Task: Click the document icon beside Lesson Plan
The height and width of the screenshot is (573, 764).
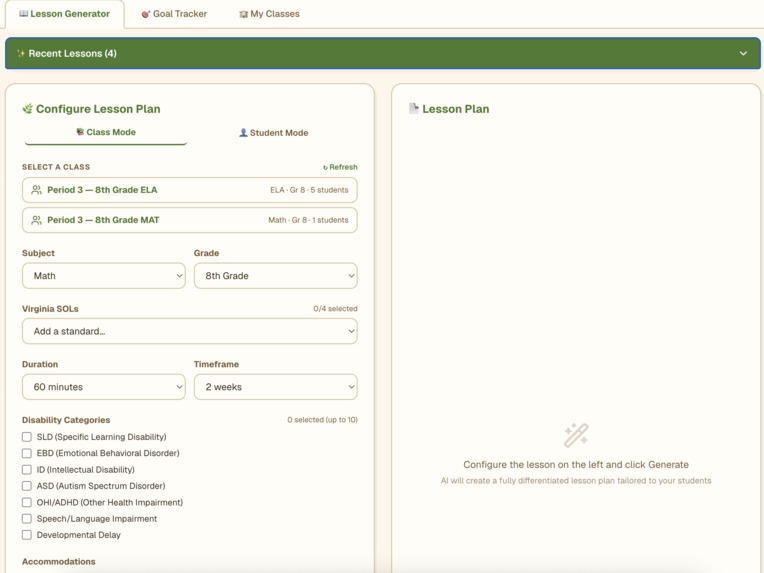Action: [x=414, y=108]
